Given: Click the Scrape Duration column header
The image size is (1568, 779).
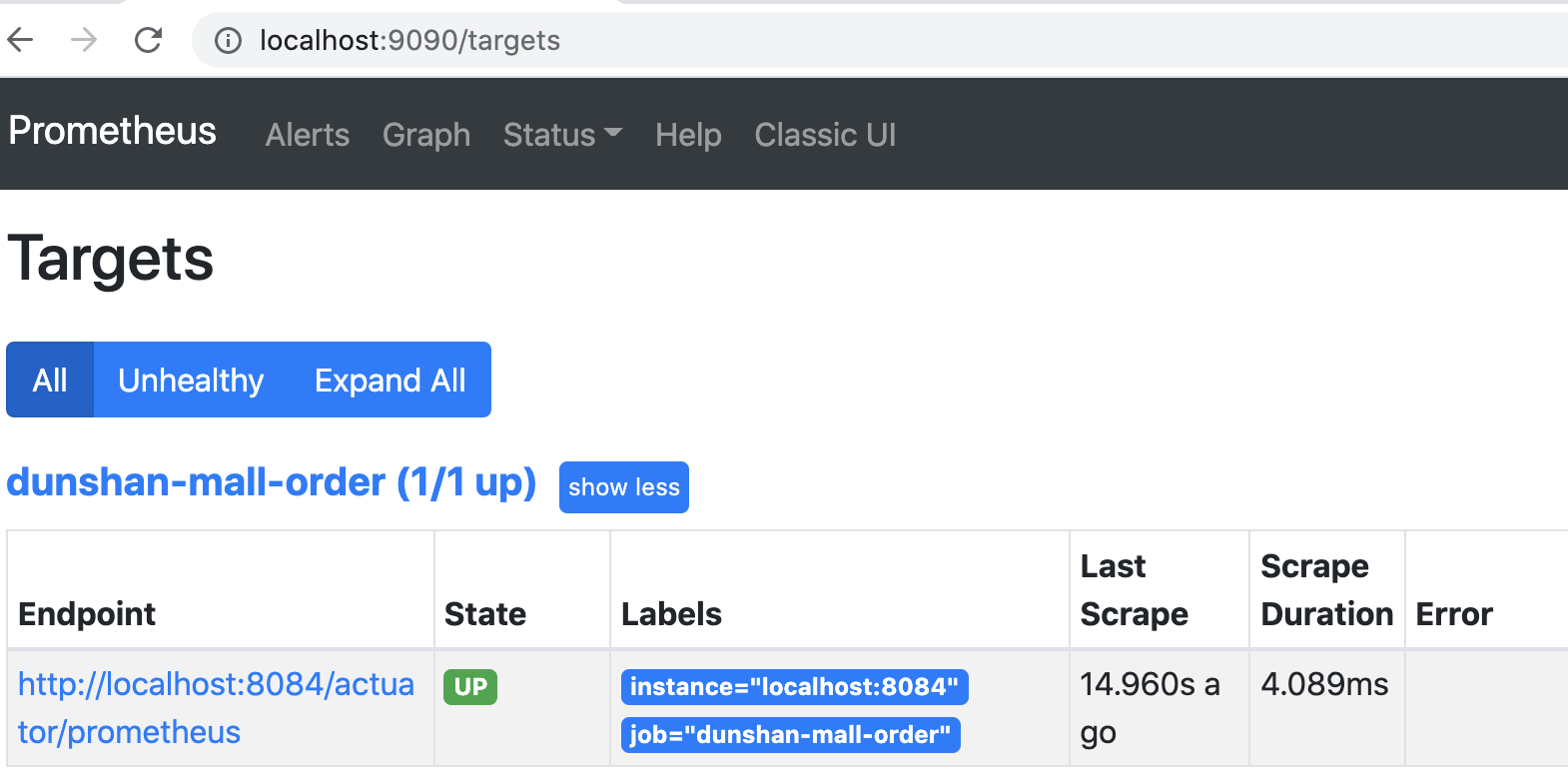Looking at the screenshot, I should coord(1327,590).
